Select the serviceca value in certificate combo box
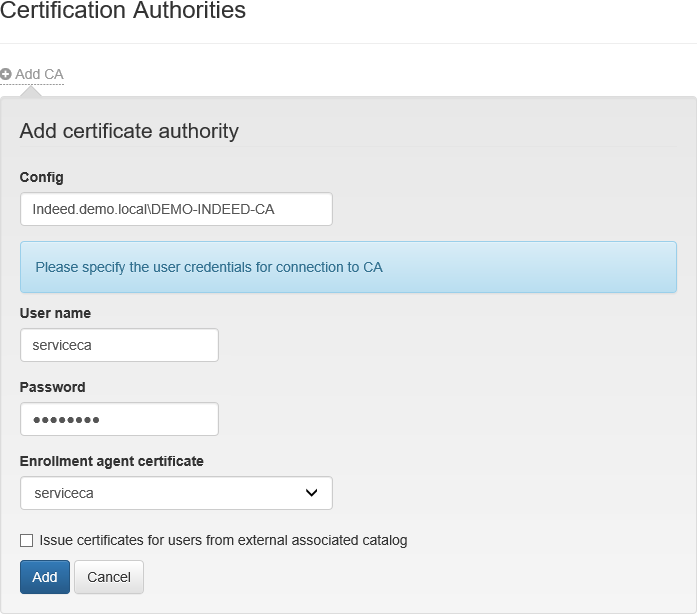 (x=65, y=493)
